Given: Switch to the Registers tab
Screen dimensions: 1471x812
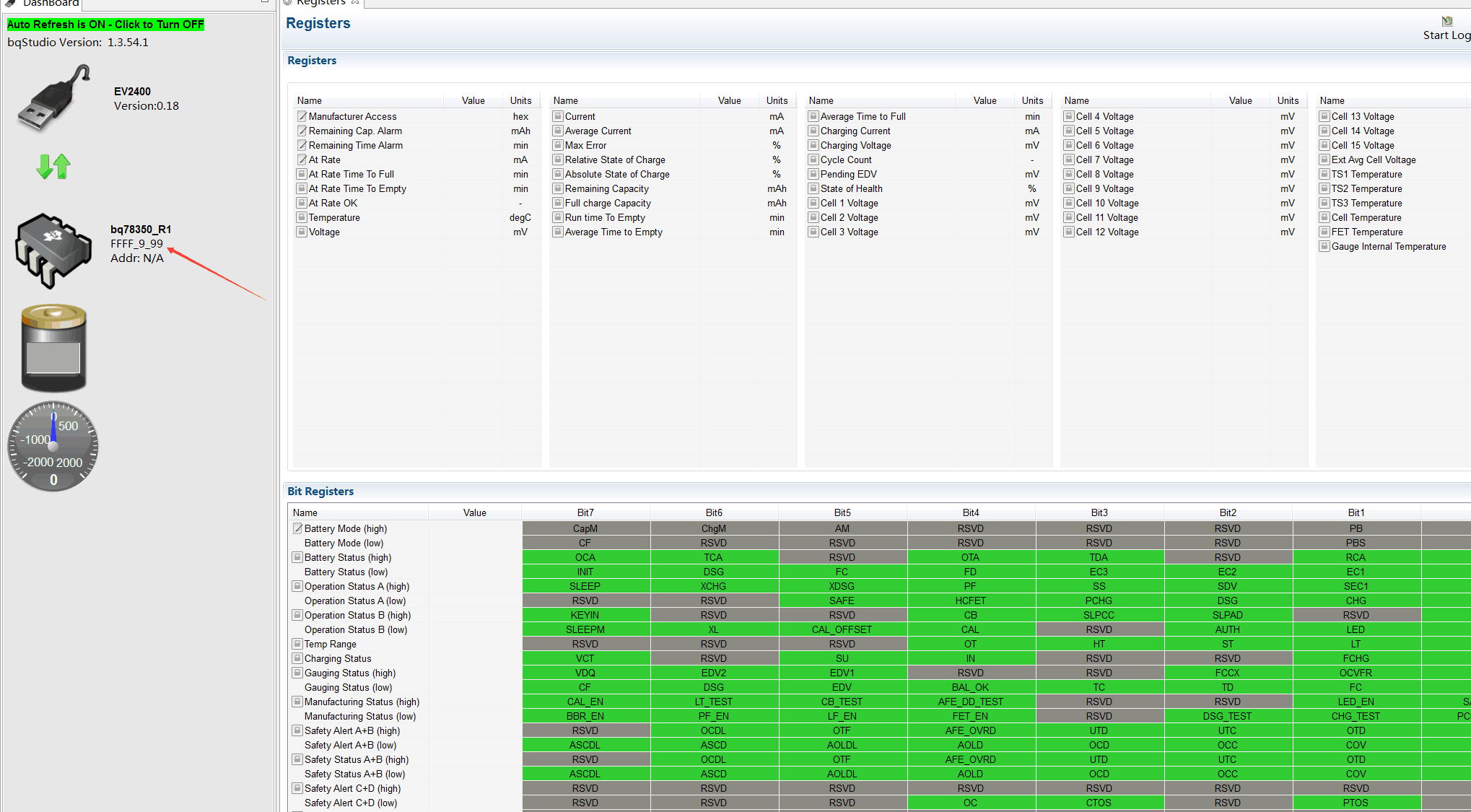Looking at the screenshot, I should [x=320, y=3].
